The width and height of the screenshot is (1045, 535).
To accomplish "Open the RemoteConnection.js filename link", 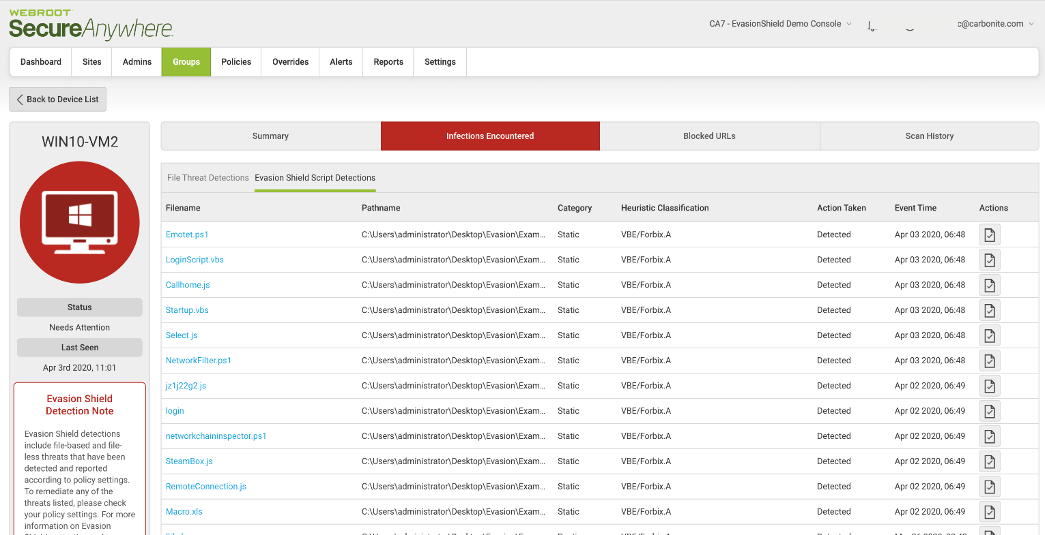I will point(206,486).
